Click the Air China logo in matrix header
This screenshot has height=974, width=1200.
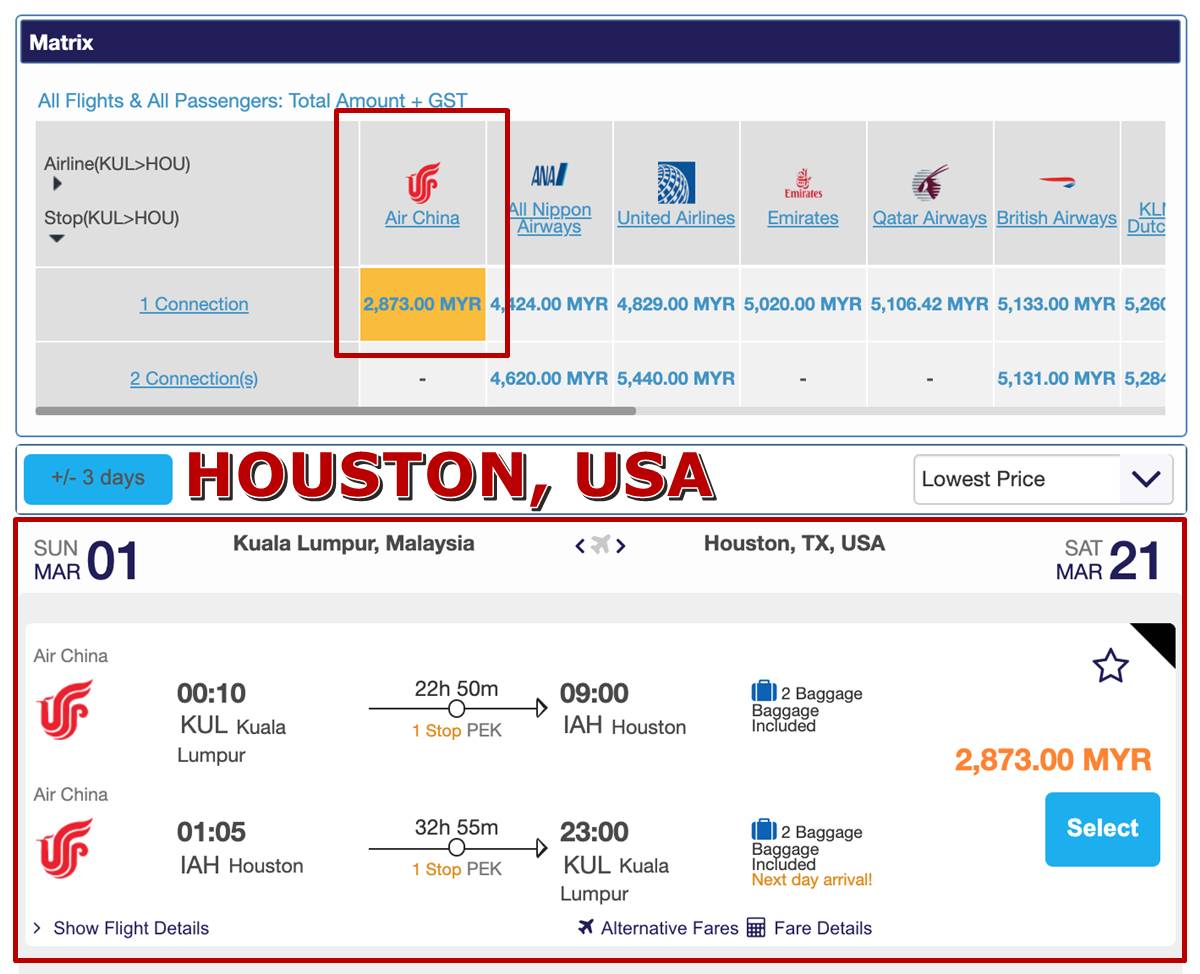pos(422,183)
